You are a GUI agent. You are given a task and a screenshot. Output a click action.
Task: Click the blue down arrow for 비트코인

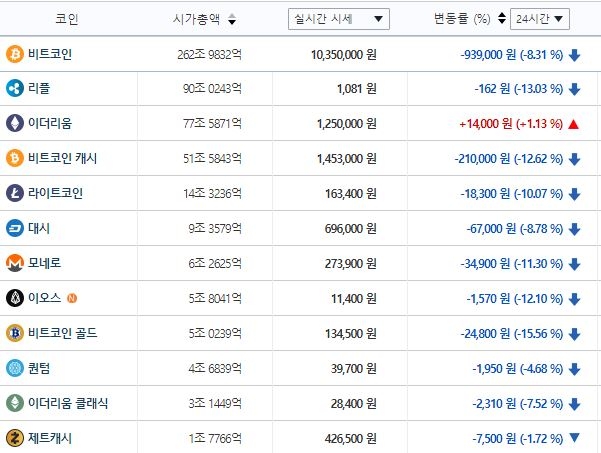click(574, 54)
